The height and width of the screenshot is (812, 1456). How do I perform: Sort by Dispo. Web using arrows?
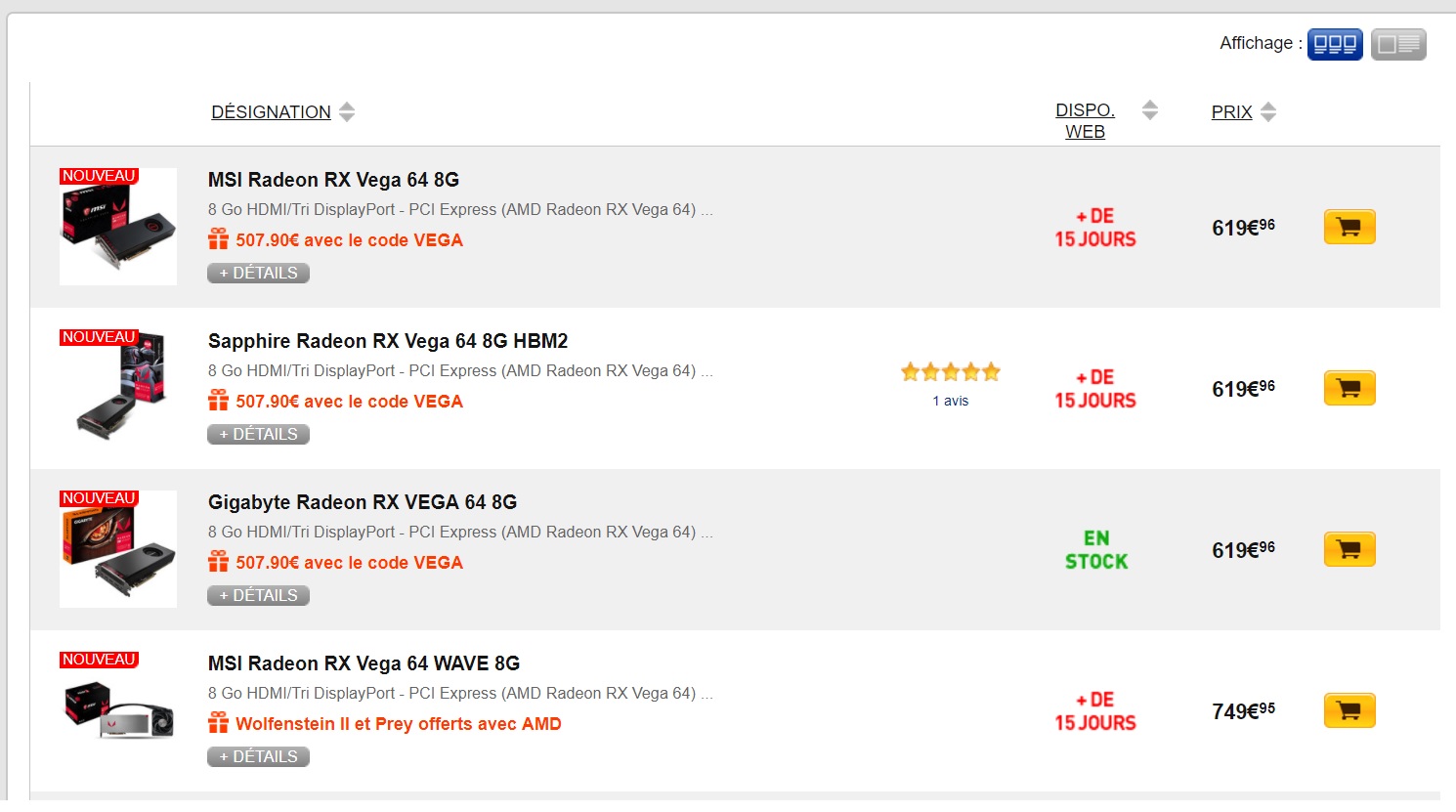click(x=1150, y=110)
